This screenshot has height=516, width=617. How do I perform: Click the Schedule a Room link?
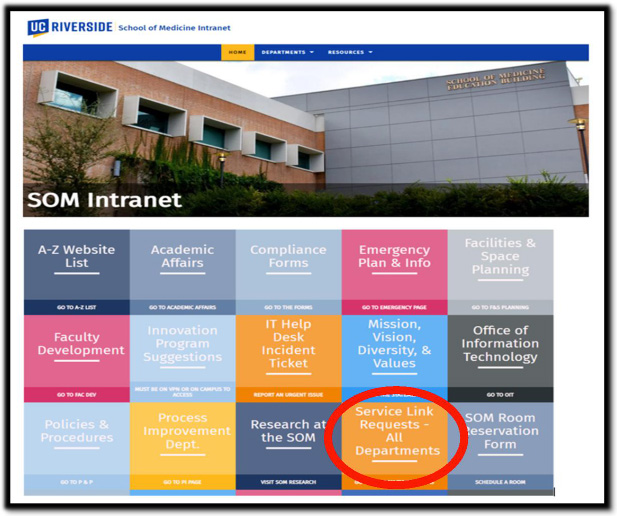coord(500,482)
